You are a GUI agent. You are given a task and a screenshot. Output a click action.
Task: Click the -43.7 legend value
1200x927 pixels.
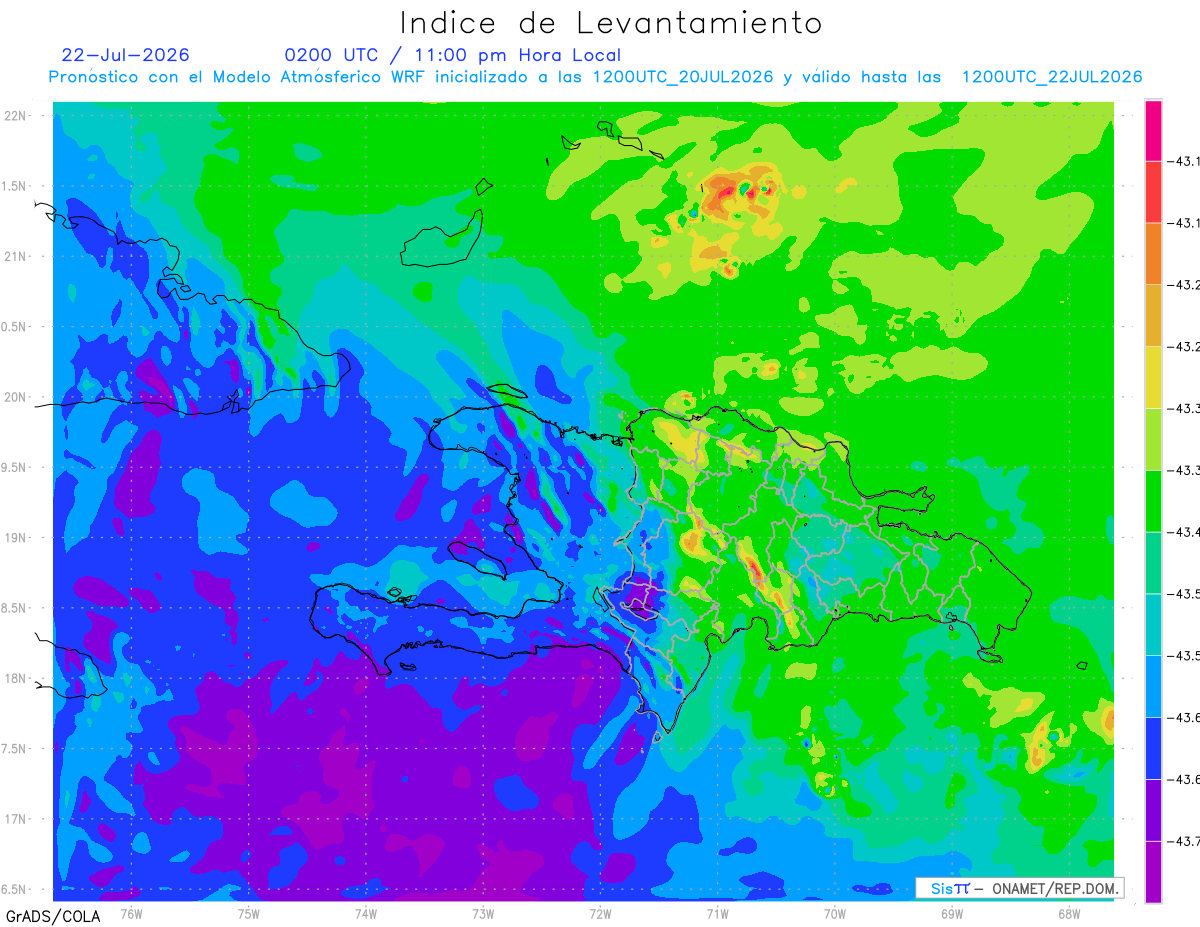[x=1186, y=841]
